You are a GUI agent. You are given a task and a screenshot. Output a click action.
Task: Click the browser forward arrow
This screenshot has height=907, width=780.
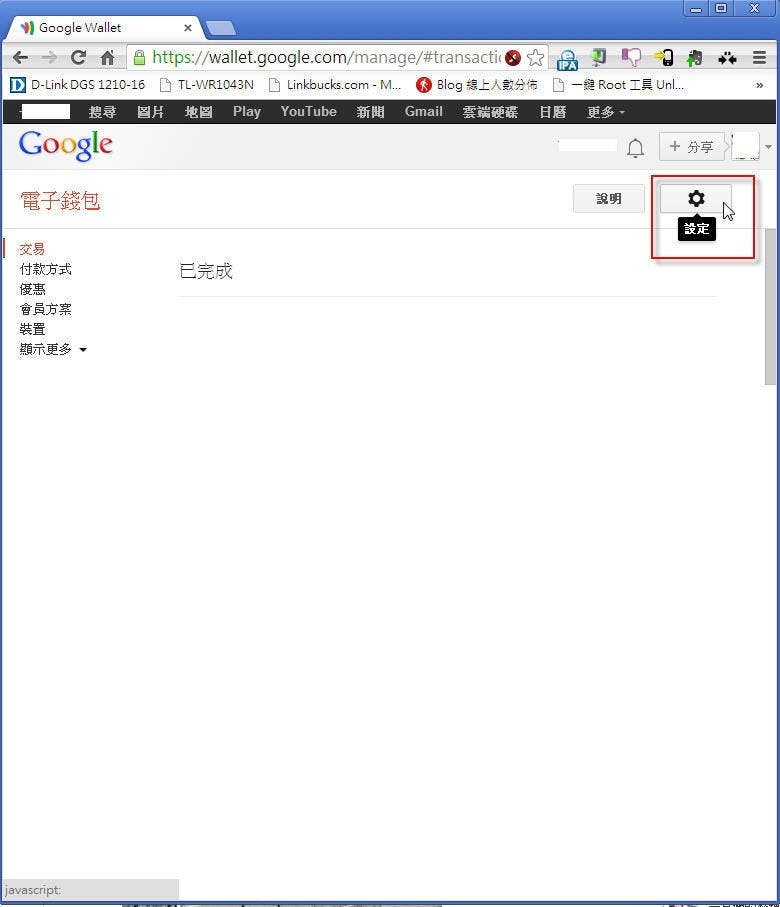49,57
